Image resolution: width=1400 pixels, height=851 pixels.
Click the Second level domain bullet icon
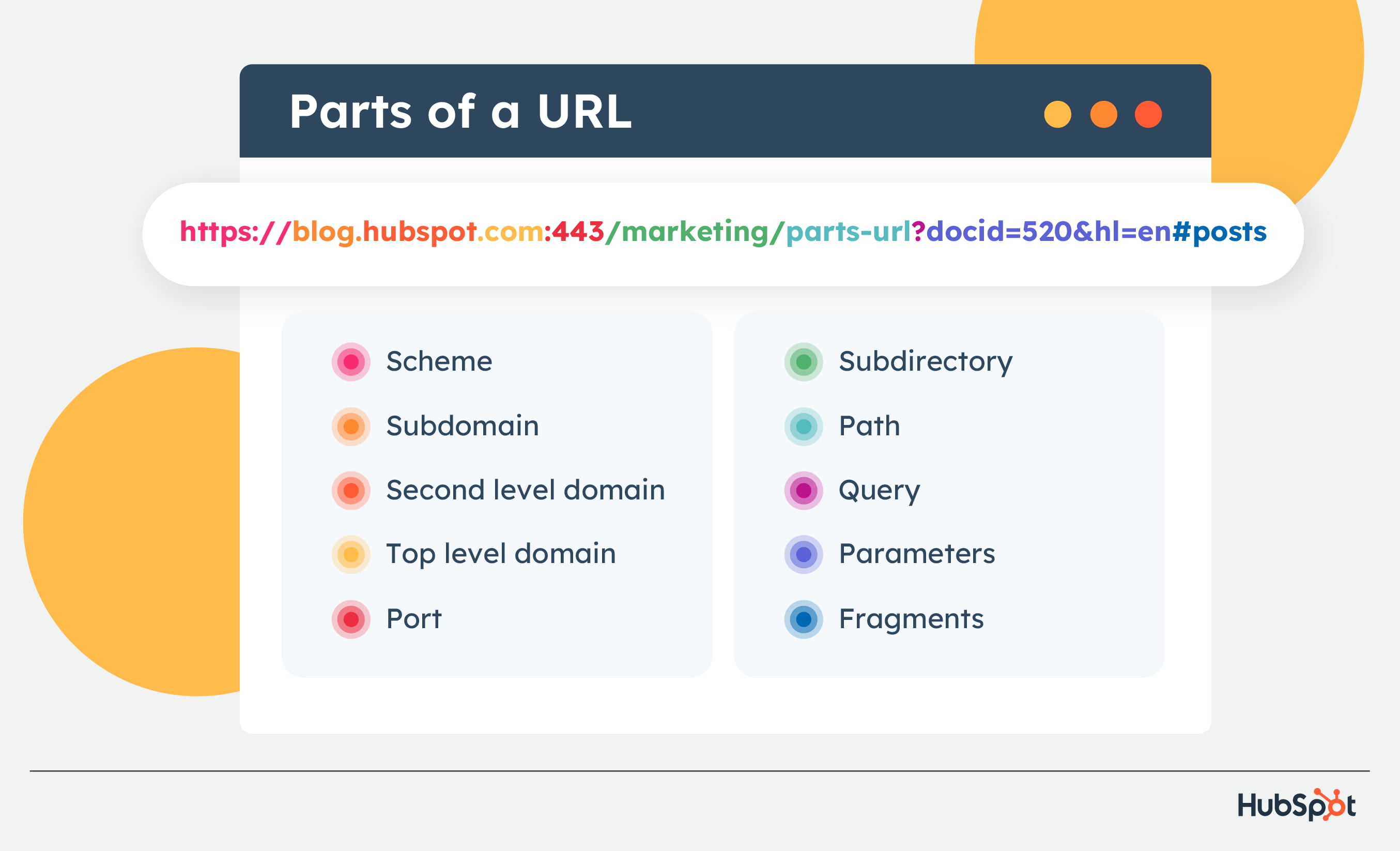point(350,490)
